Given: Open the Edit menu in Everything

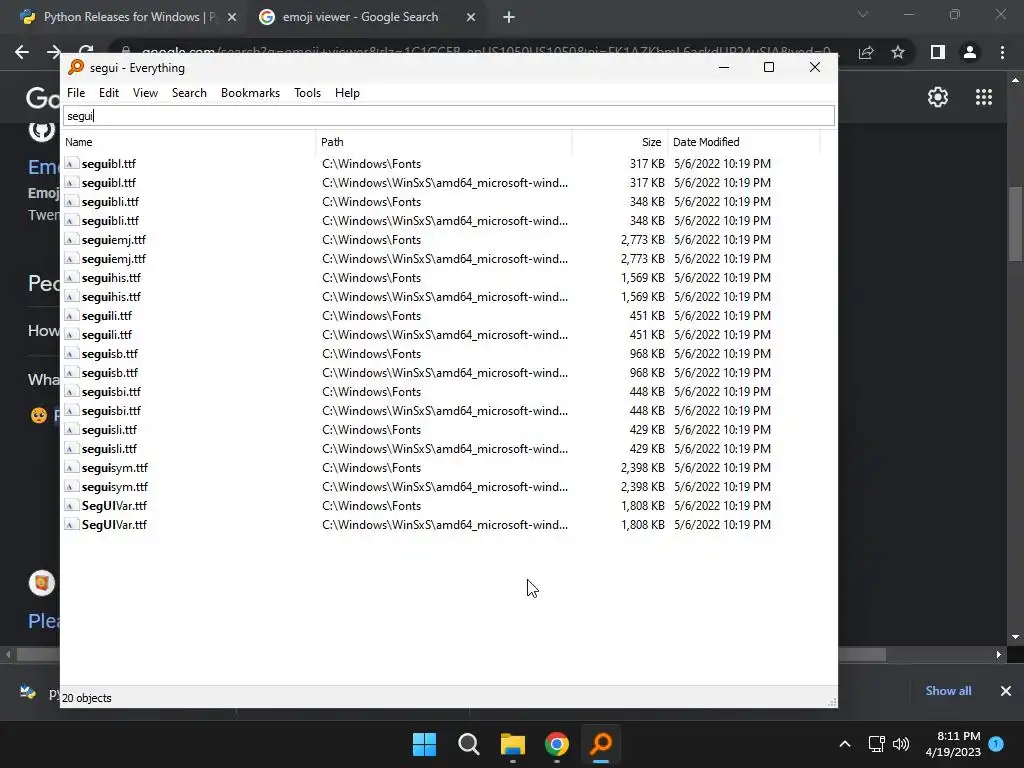Looking at the screenshot, I should [x=108, y=93].
